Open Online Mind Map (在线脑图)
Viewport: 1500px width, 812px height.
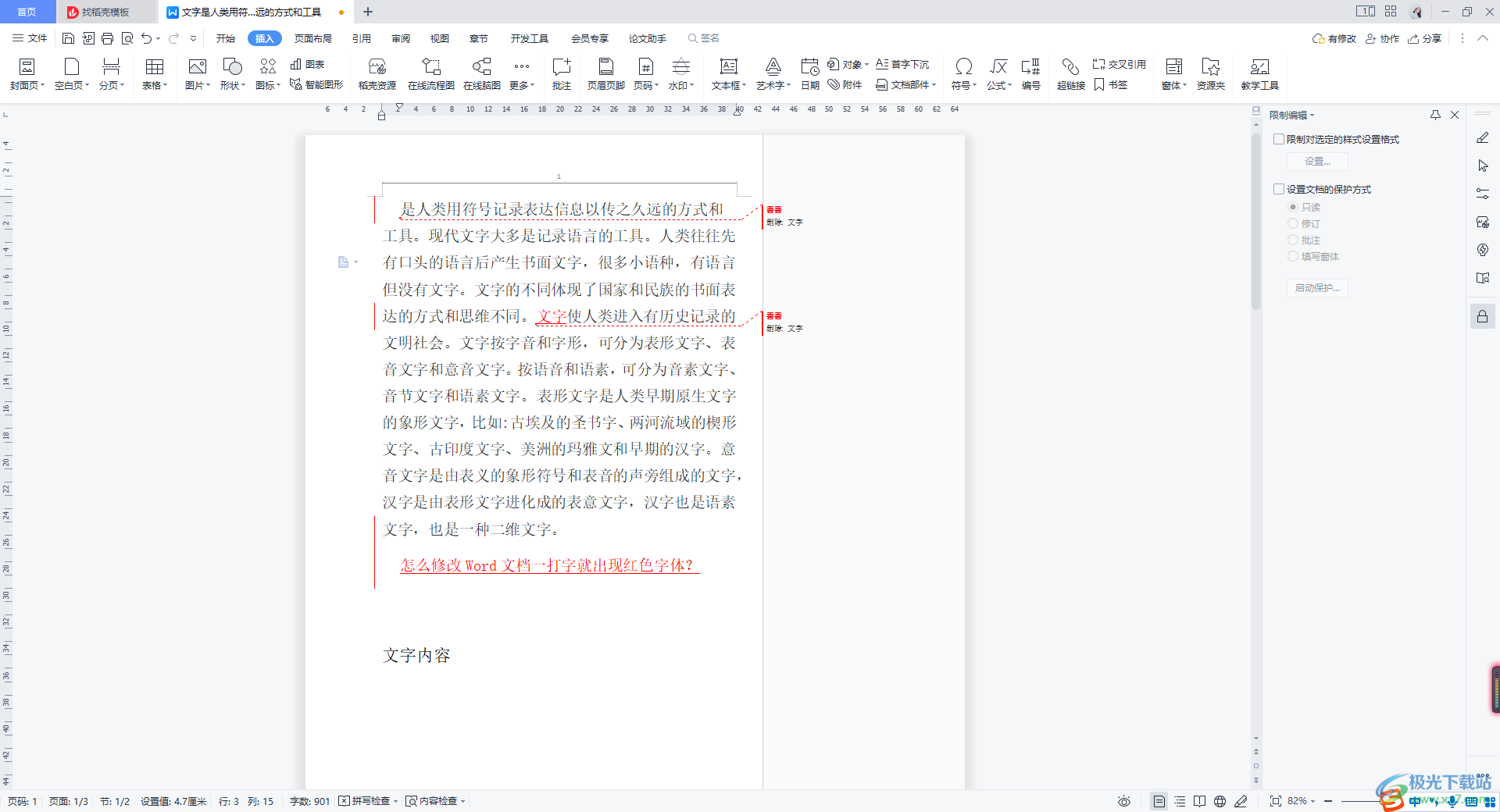(482, 74)
